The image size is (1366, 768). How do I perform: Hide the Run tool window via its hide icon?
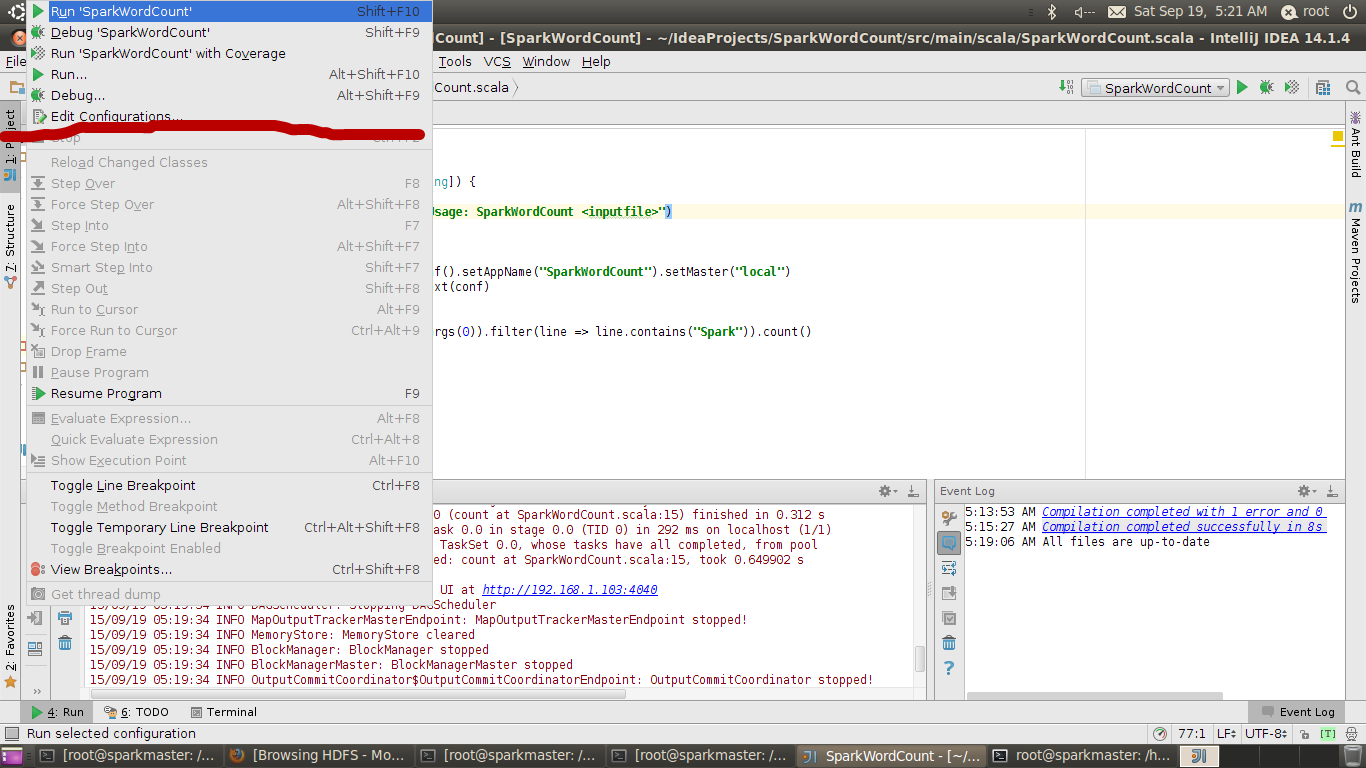(913, 491)
